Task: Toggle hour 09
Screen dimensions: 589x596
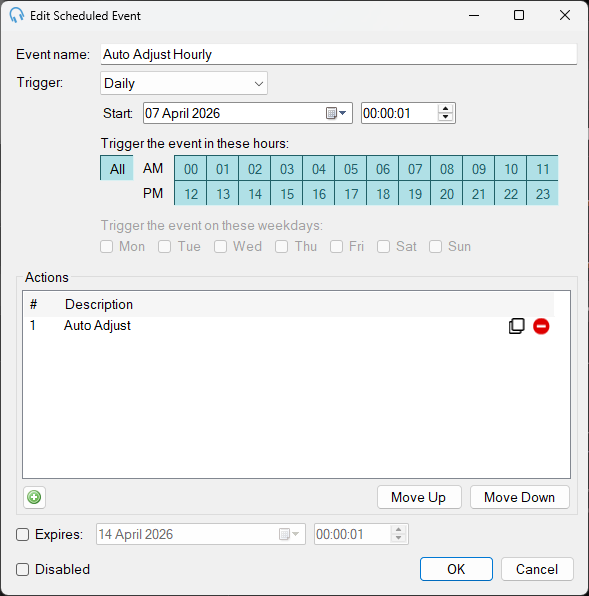Action: [479, 168]
